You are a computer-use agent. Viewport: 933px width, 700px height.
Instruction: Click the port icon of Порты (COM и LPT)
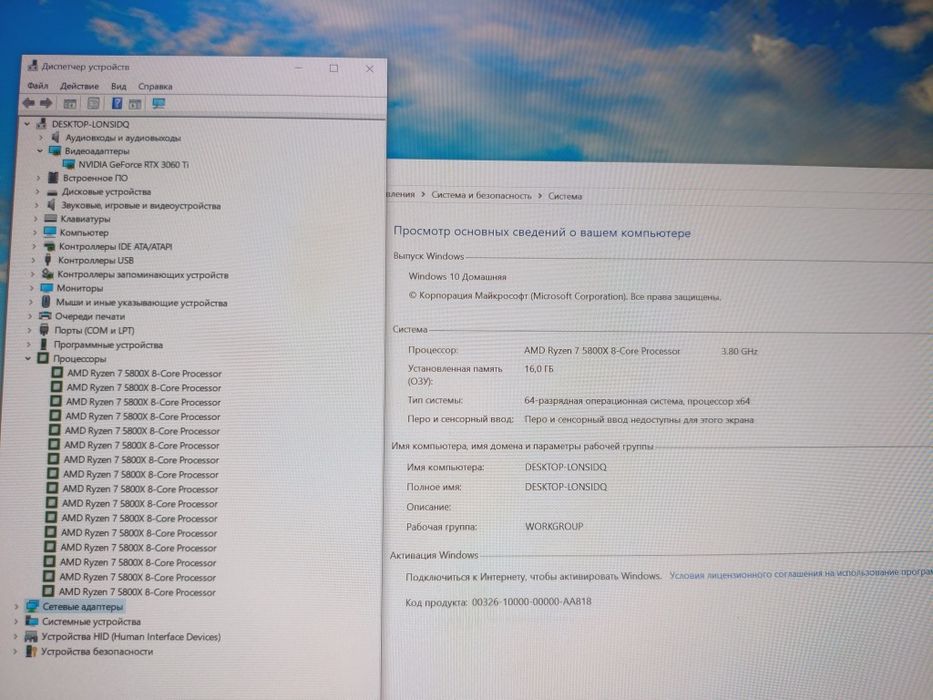click(44, 330)
